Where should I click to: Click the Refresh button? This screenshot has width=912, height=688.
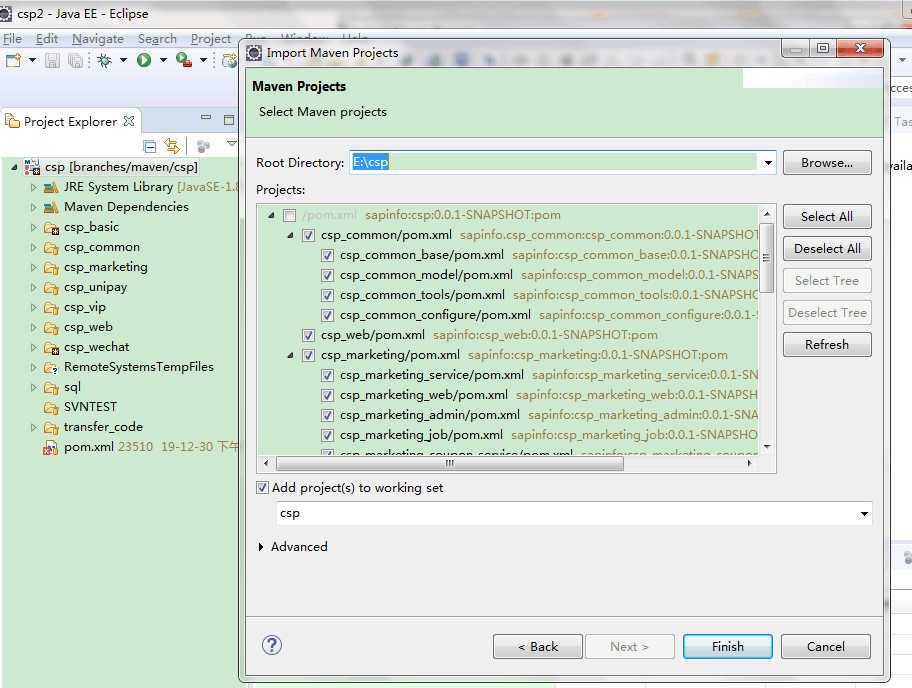coord(827,345)
